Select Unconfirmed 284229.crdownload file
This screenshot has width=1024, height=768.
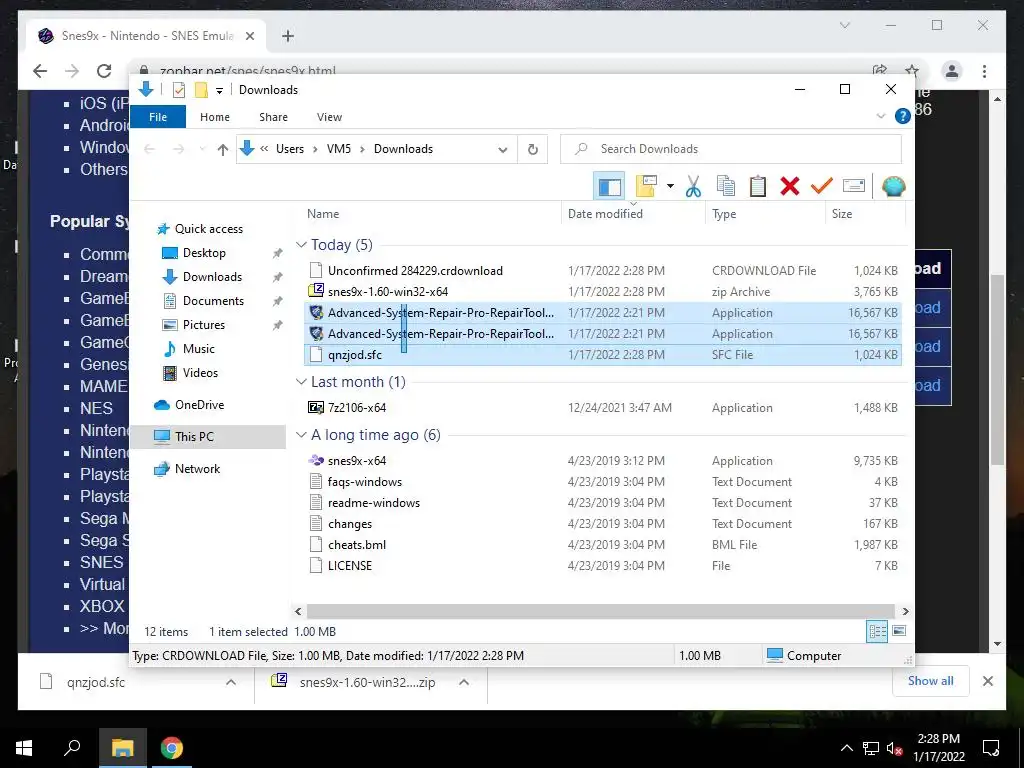(x=602, y=270)
